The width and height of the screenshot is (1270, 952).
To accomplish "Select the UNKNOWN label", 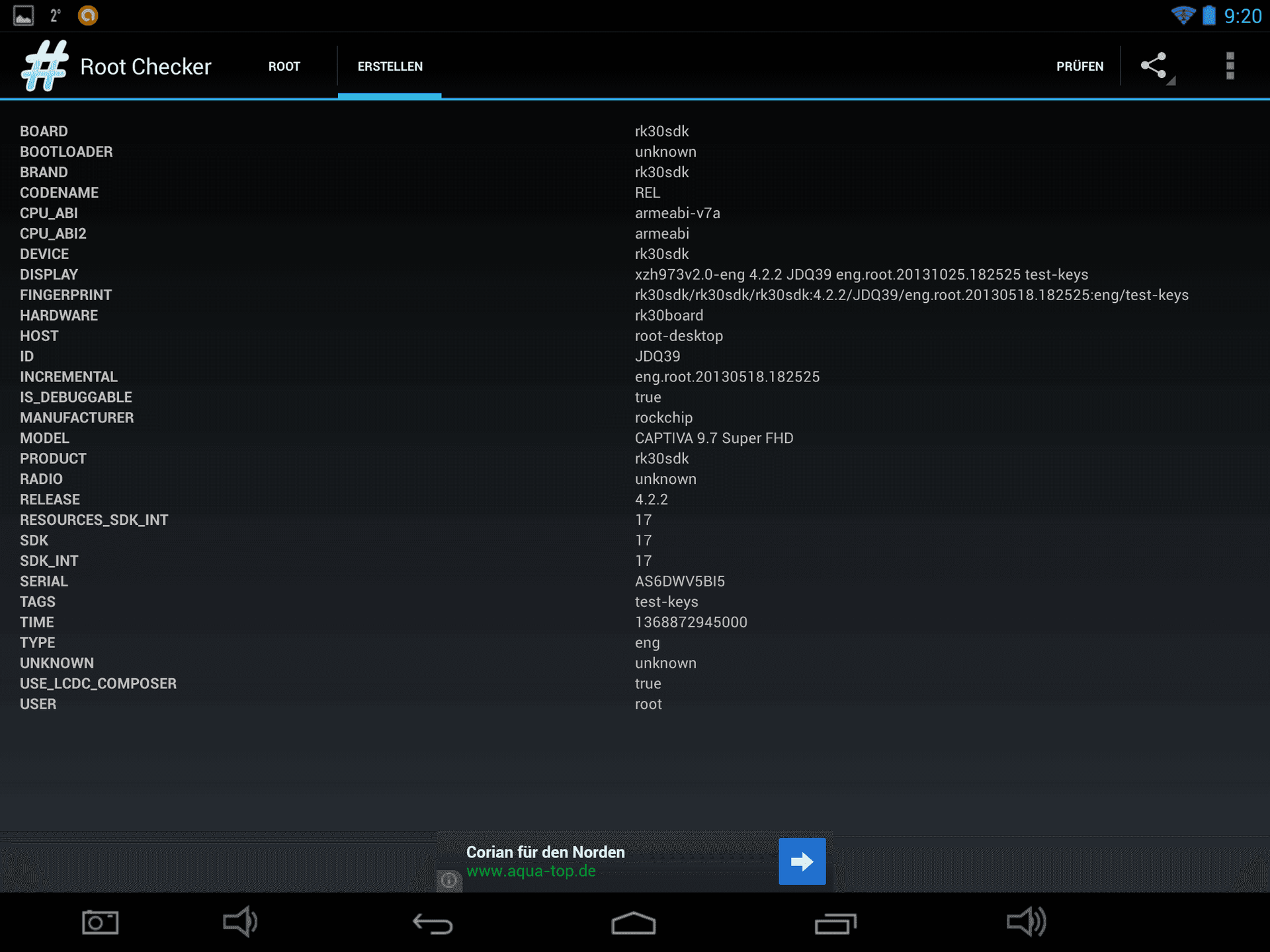I will point(57,664).
